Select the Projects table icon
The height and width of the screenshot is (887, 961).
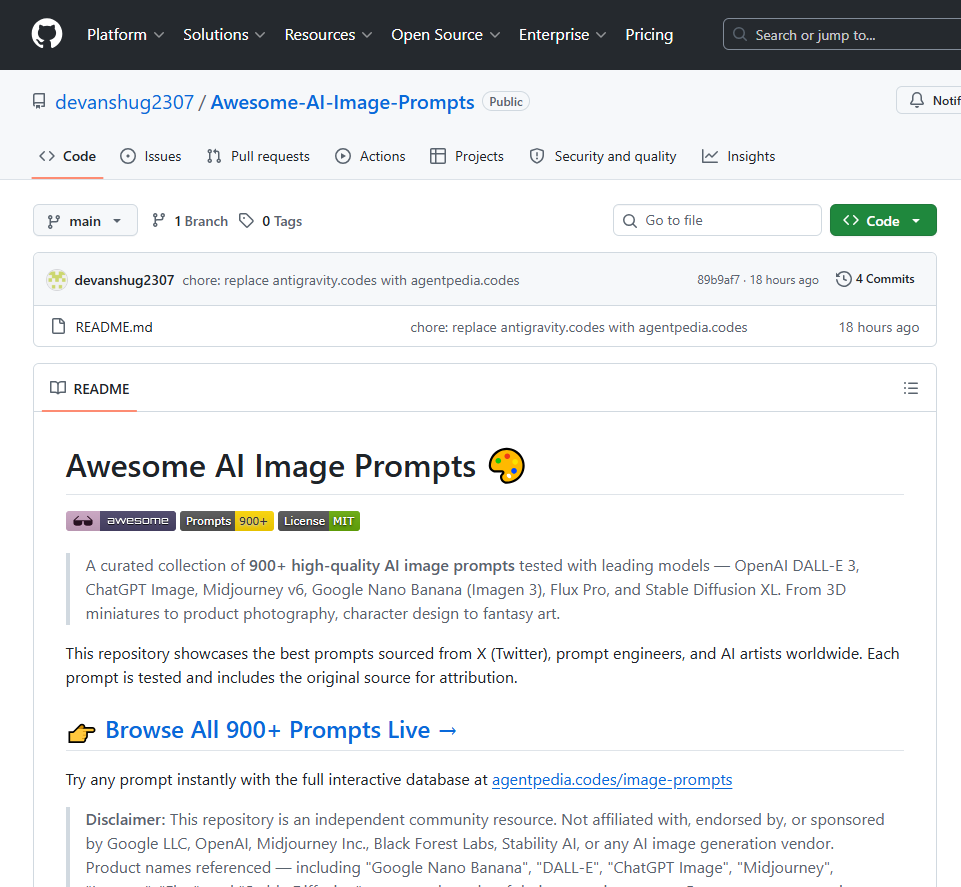click(x=438, y=156)
